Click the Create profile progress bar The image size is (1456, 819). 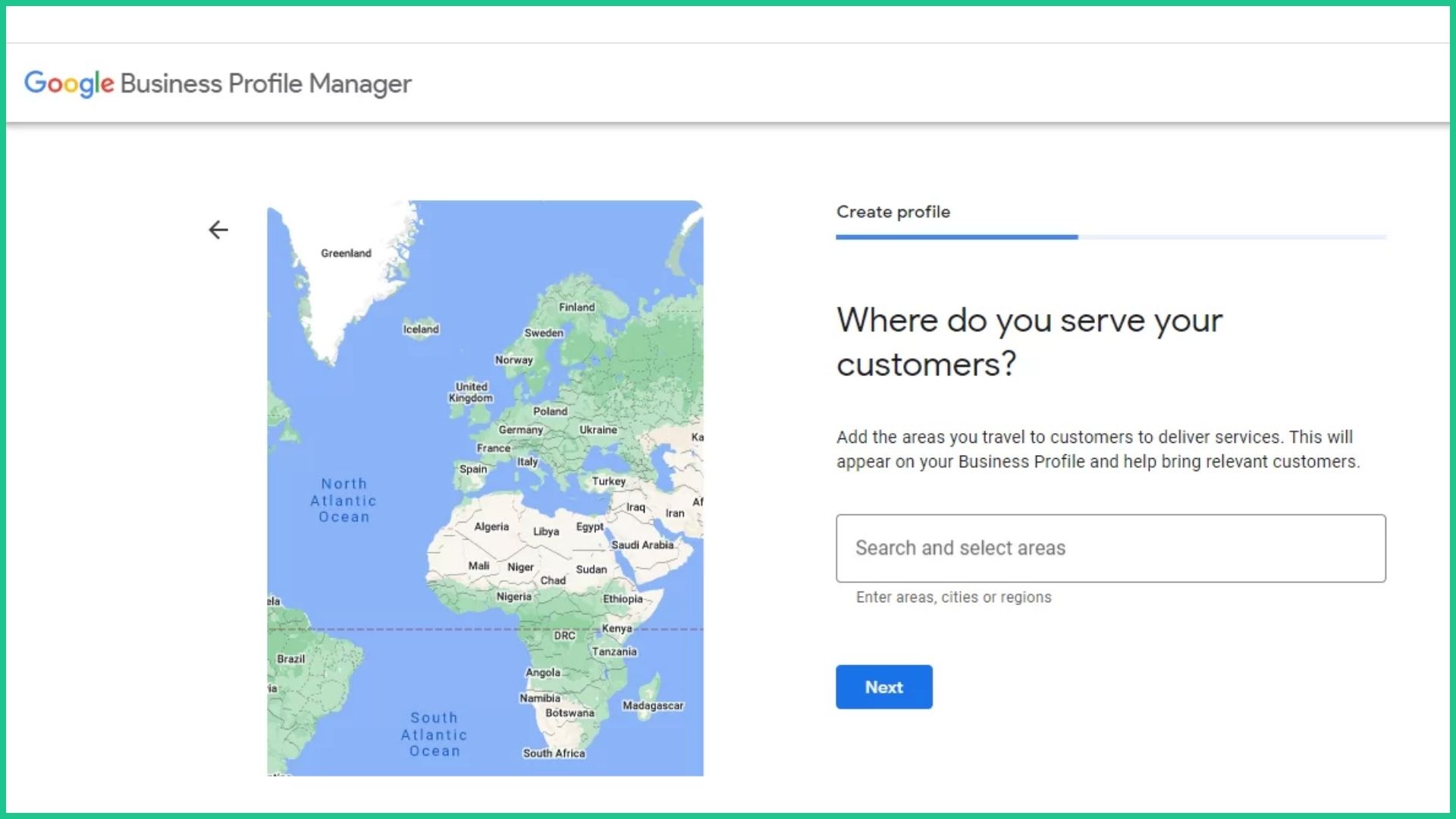pos(1111,237)
